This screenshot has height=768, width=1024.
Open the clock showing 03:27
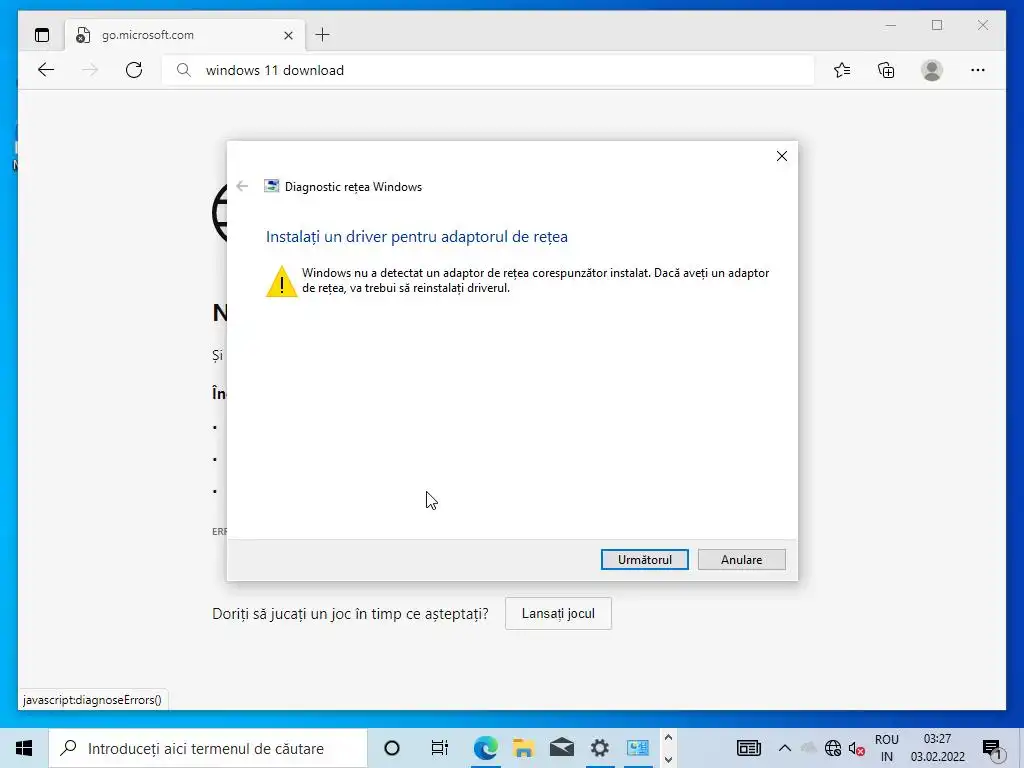click(938, 748)
